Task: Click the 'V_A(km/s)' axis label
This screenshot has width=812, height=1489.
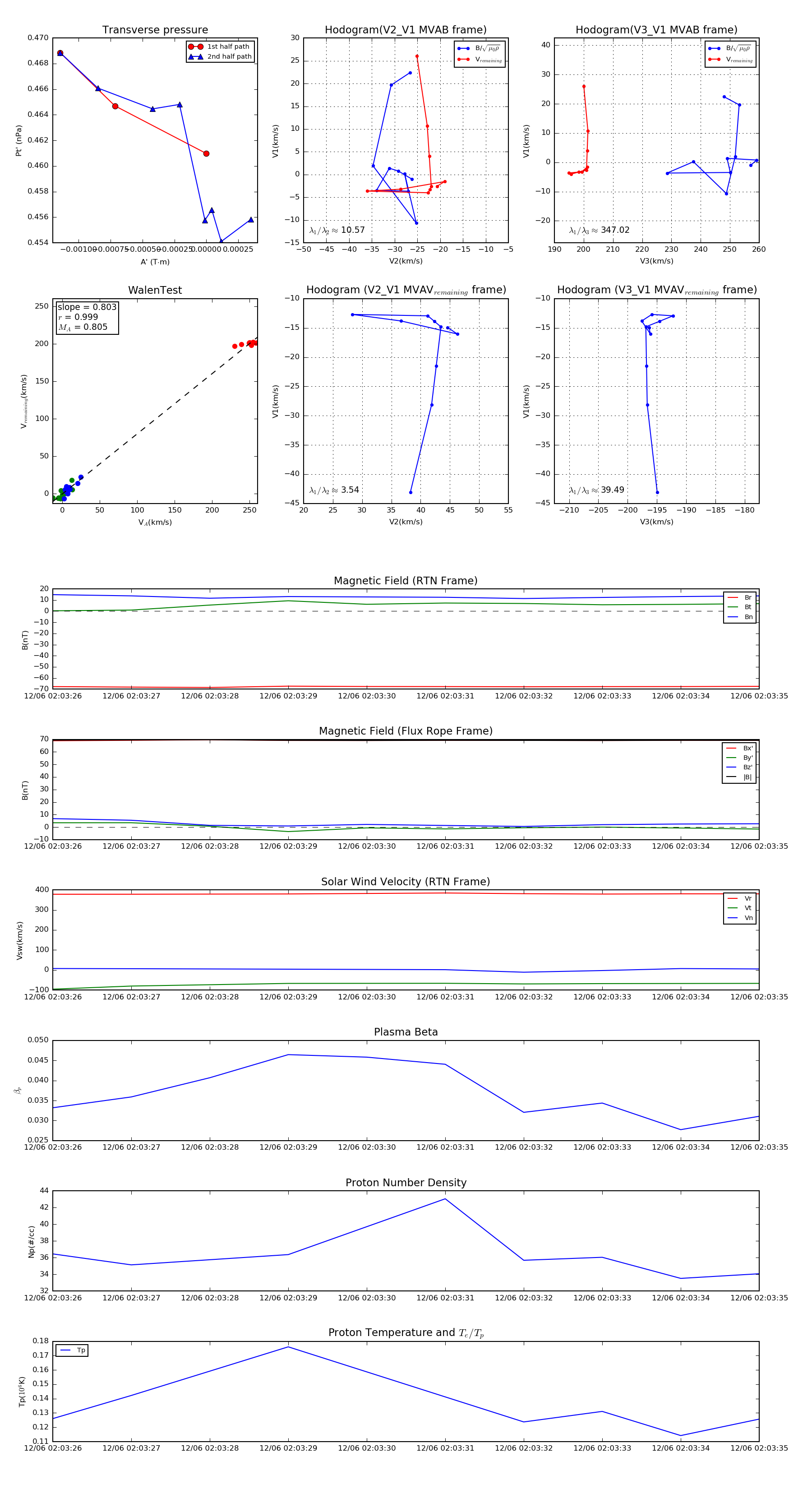Action: point(155,523)
